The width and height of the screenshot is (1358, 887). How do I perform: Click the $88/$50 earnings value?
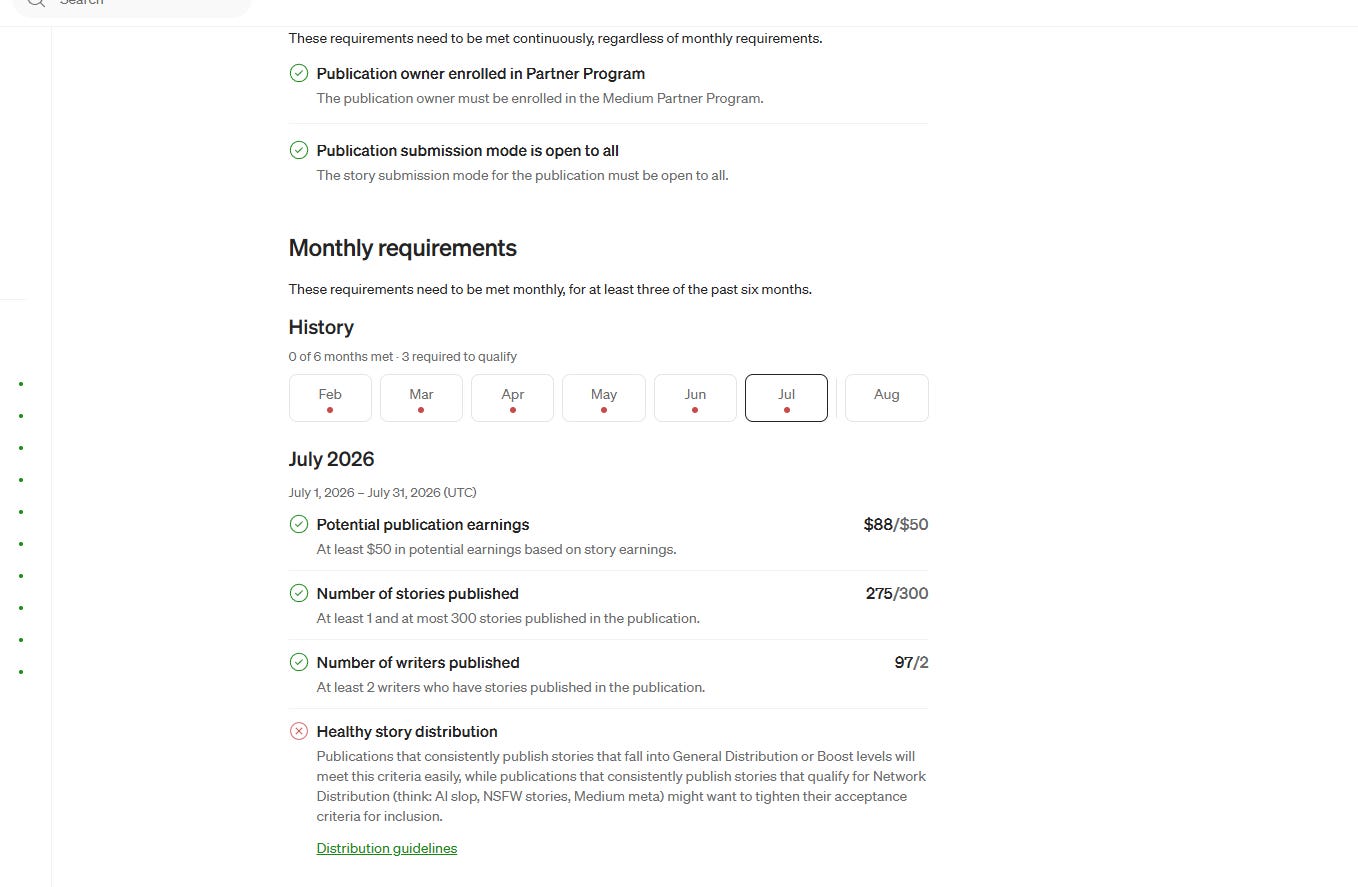coord(896,524)
